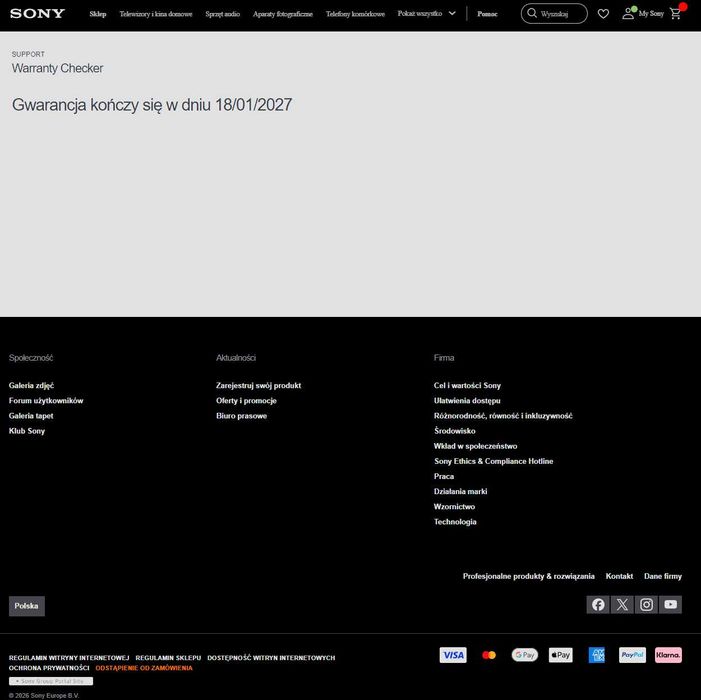Open the shopping cart icon
701x700 pixels.
click(676, 14)
